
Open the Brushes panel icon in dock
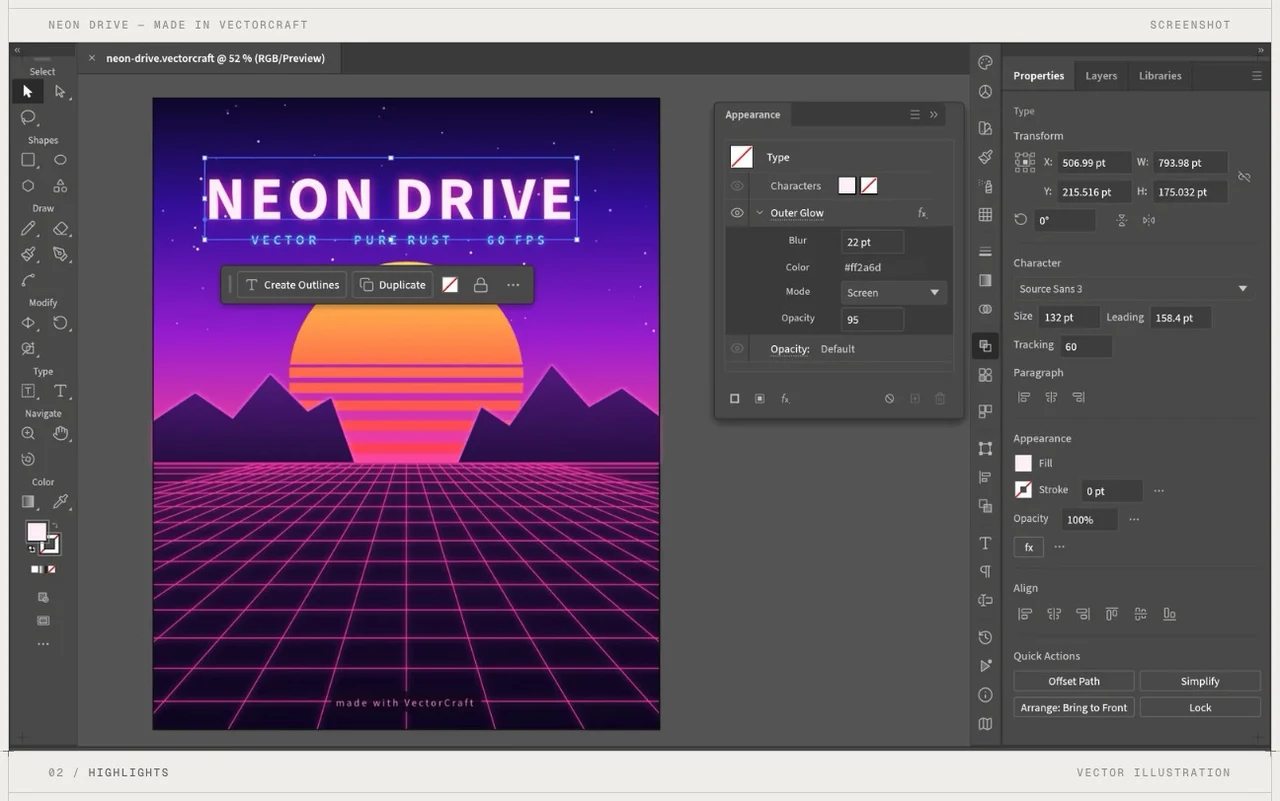[985, 157]
